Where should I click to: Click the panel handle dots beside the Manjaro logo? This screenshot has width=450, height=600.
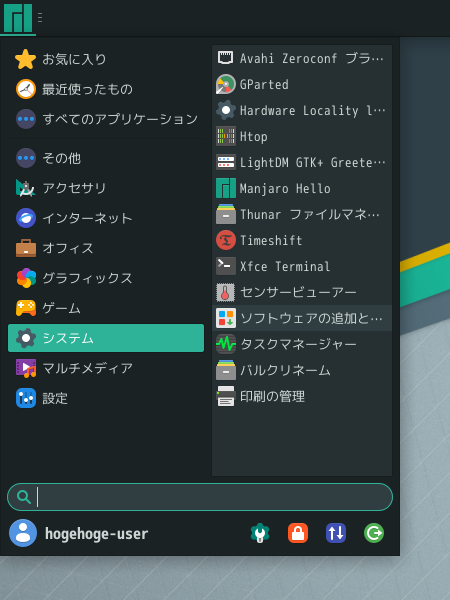point(40,17)
